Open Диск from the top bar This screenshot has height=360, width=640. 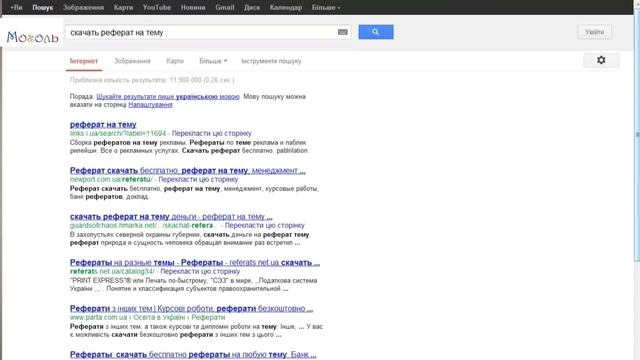click(252, 7)
